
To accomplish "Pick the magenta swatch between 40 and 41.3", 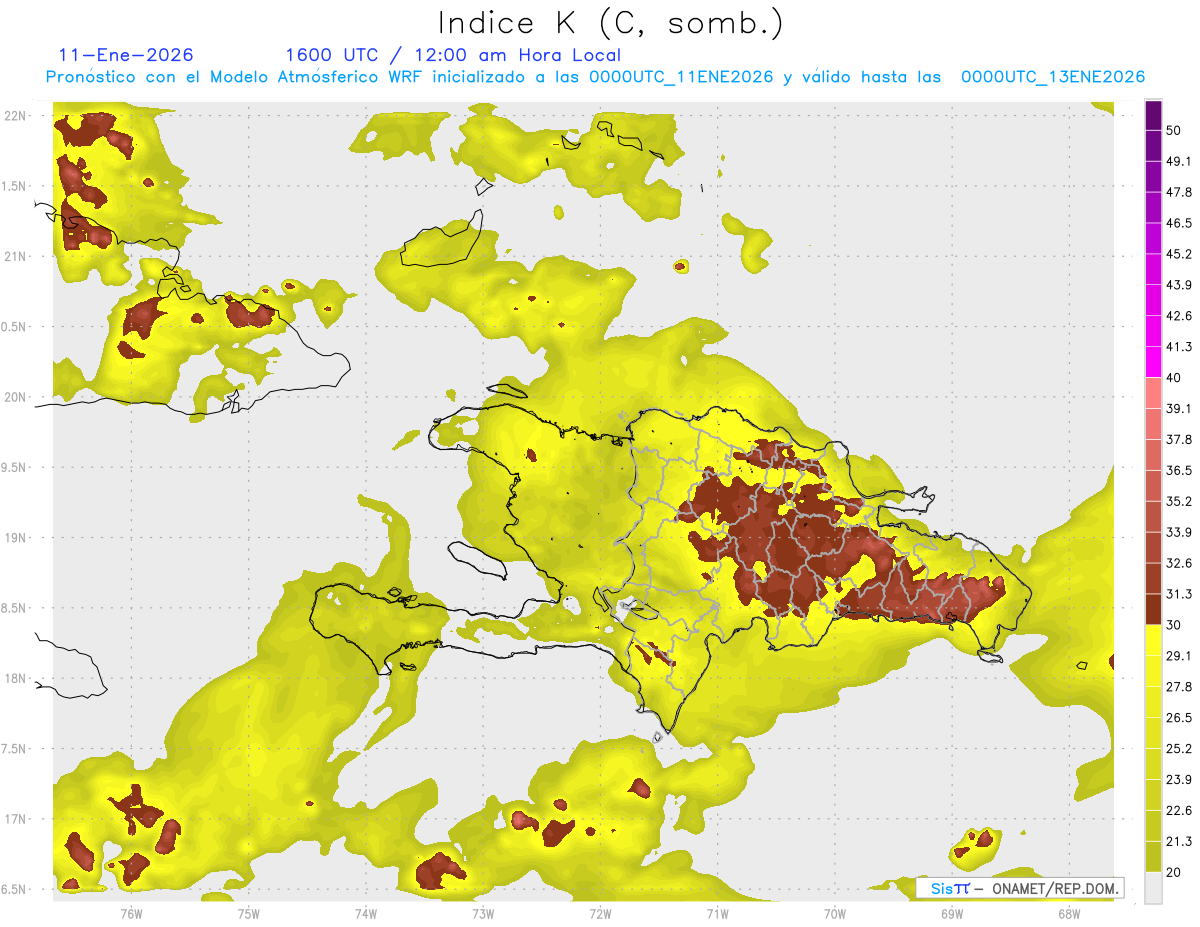I will tap(1153, 362).
